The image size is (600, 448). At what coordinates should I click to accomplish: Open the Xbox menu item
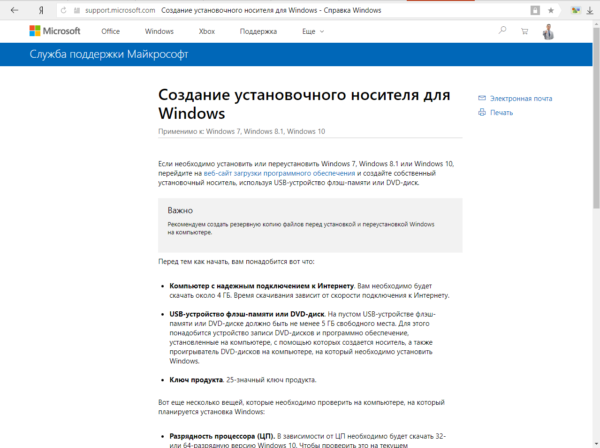point(207,31)
